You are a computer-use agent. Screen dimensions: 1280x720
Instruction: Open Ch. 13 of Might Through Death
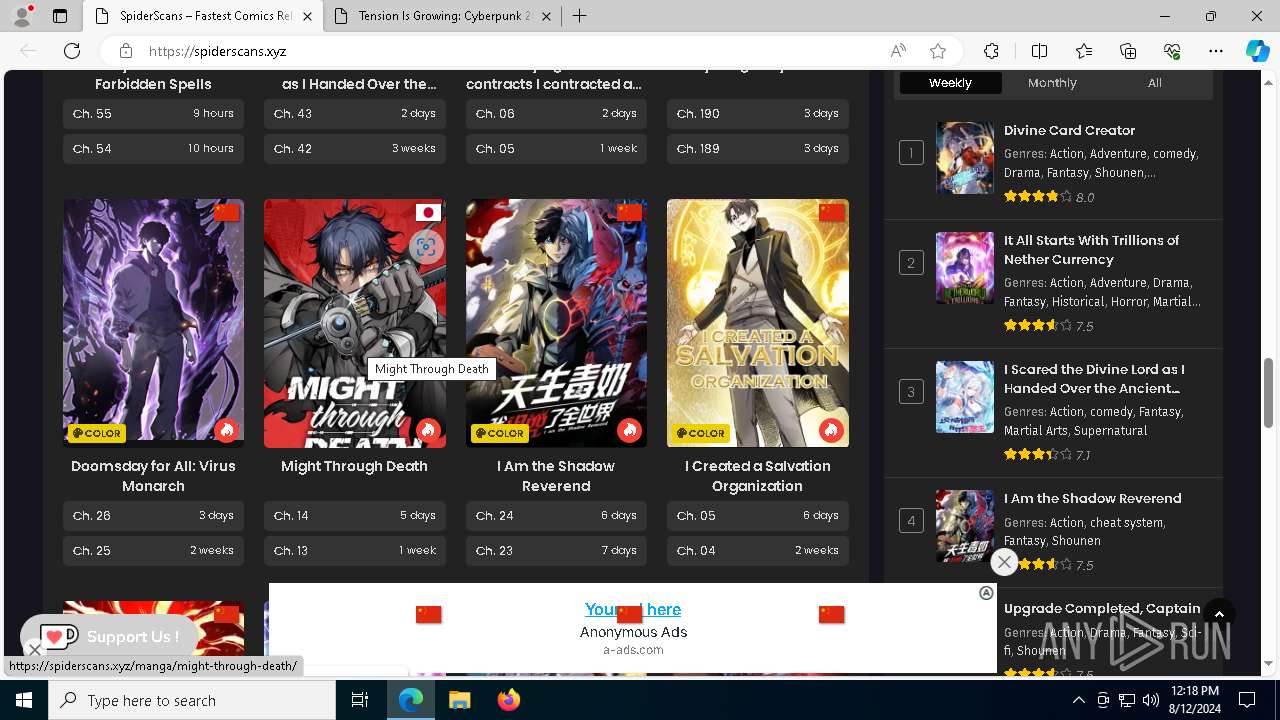tap(355, 551)
